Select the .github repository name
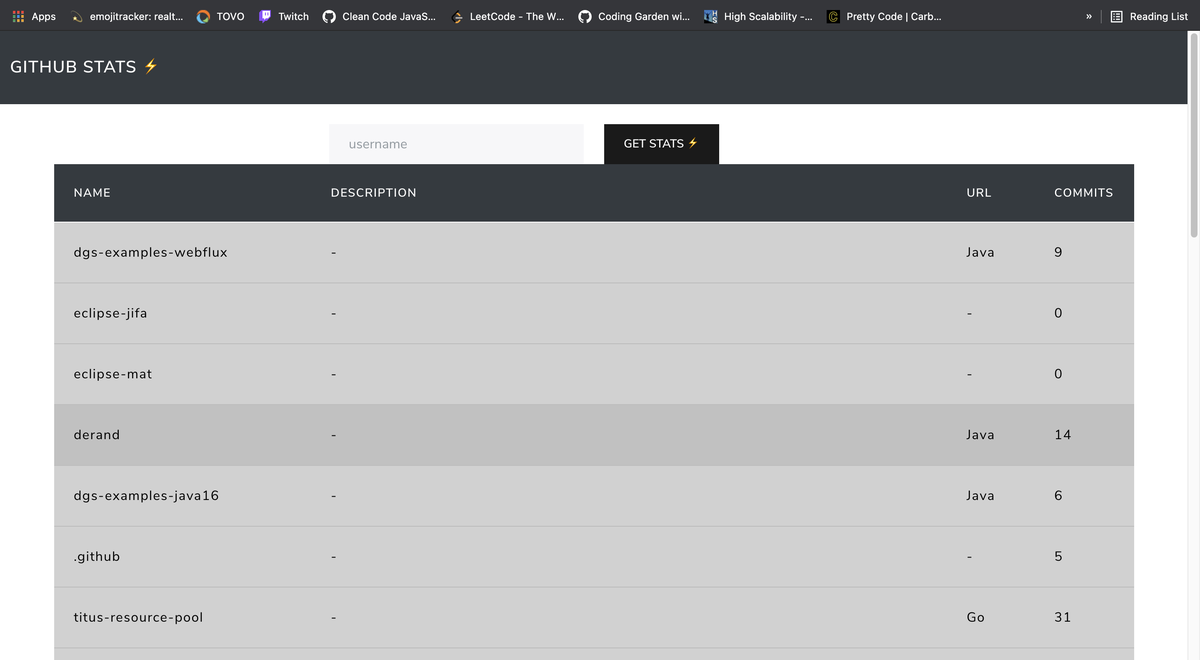The image size is (1200, 660). [x=97, y=557]
